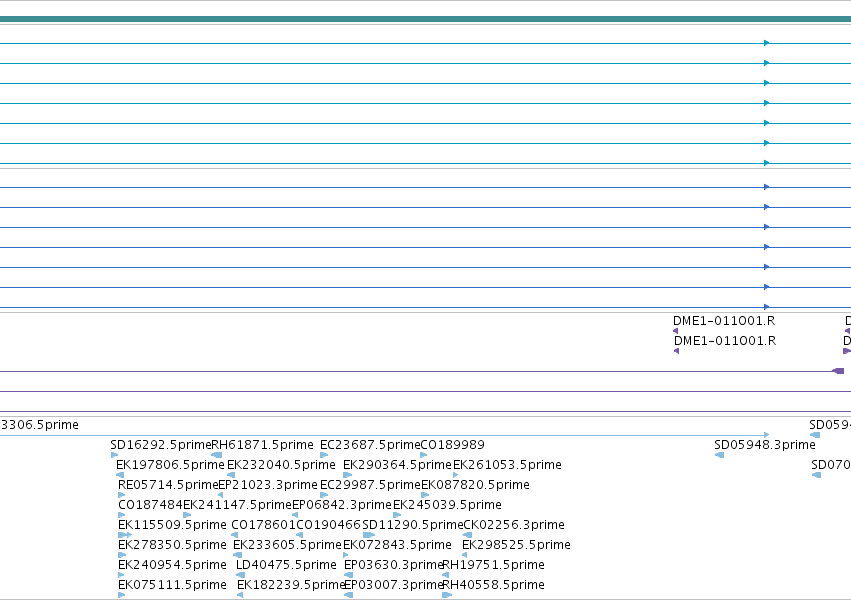Click the EK245039.5prime feature label
Image resolution: width=851 pixels, height=600 pixels.
447,505
